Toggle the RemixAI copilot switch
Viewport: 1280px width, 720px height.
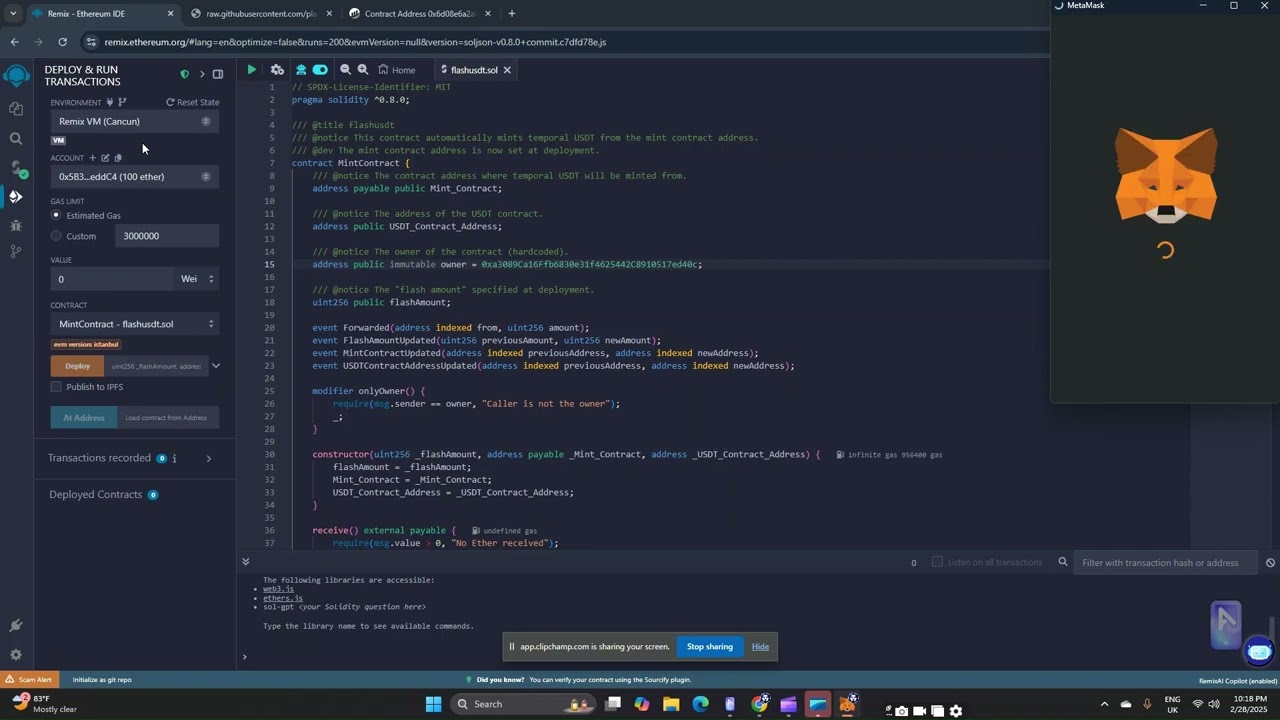point(320,70)
